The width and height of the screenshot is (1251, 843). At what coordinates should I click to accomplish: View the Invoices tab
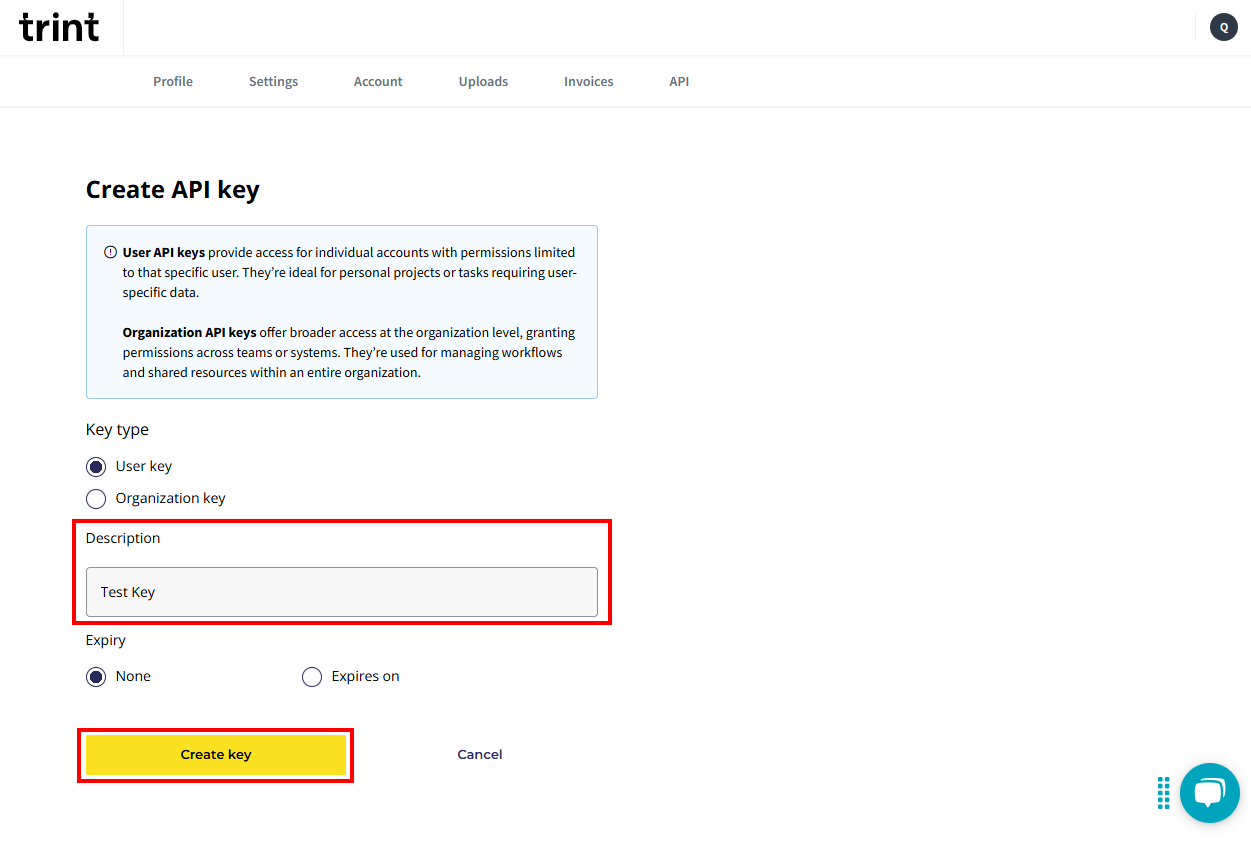pos(588,82)
